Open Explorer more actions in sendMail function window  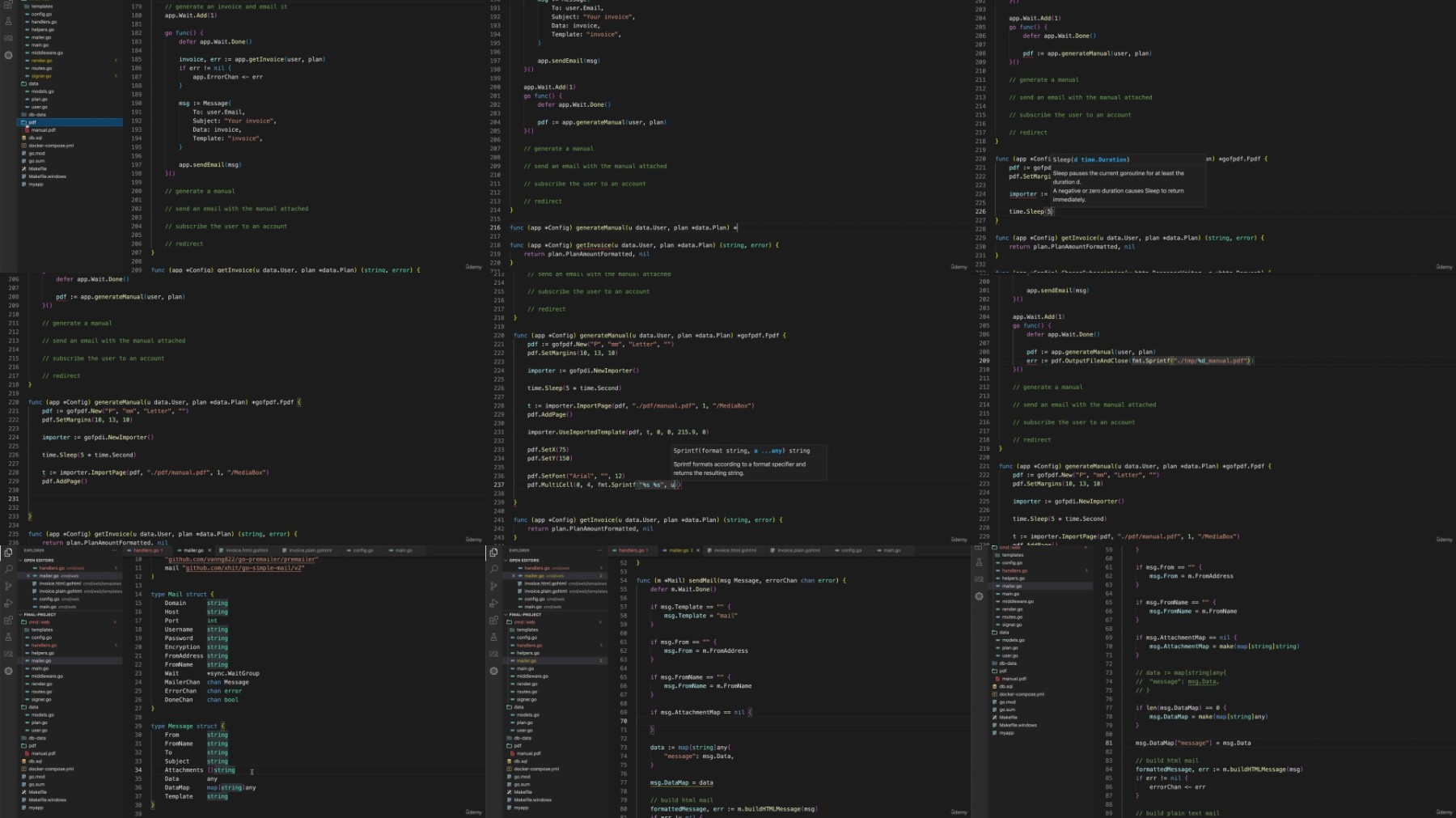tap(599, 550)
